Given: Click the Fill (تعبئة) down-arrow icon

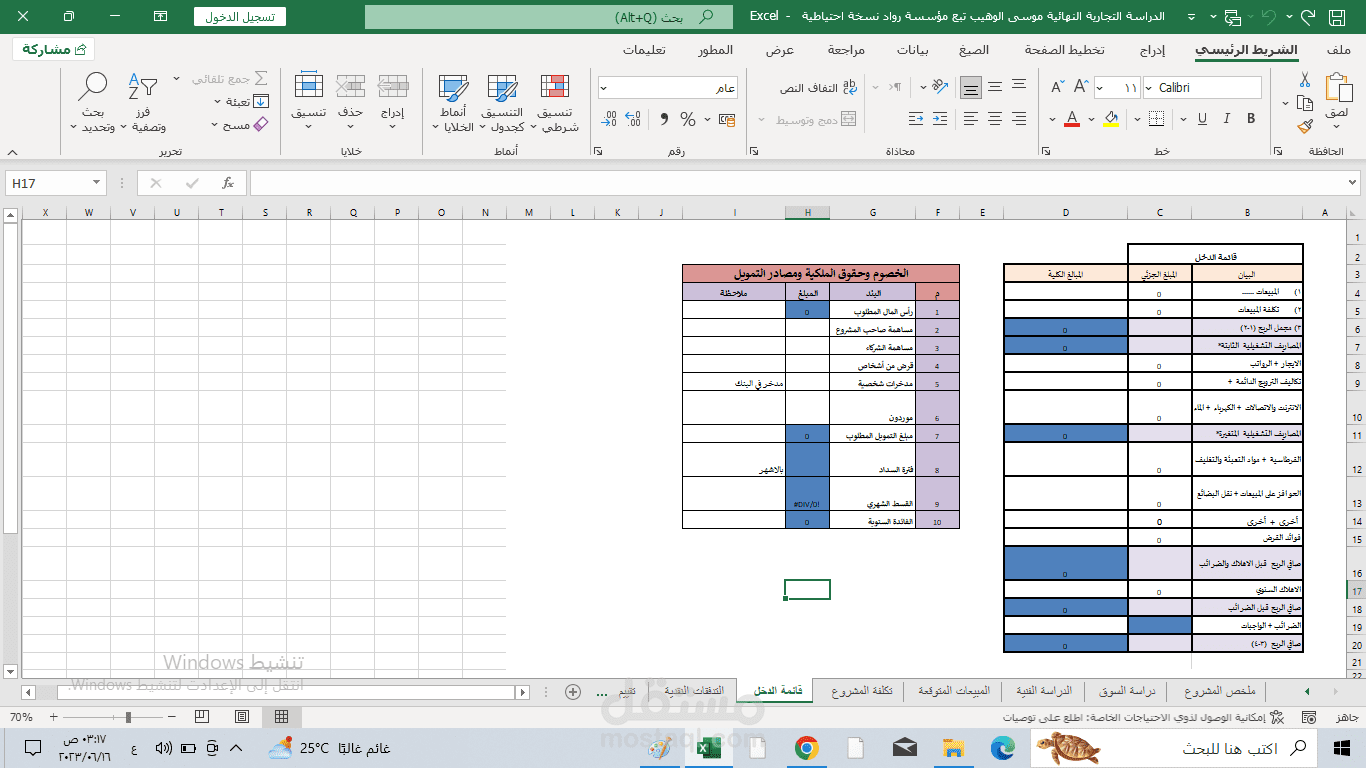Looking at the screenshot, I should point(261,102).
